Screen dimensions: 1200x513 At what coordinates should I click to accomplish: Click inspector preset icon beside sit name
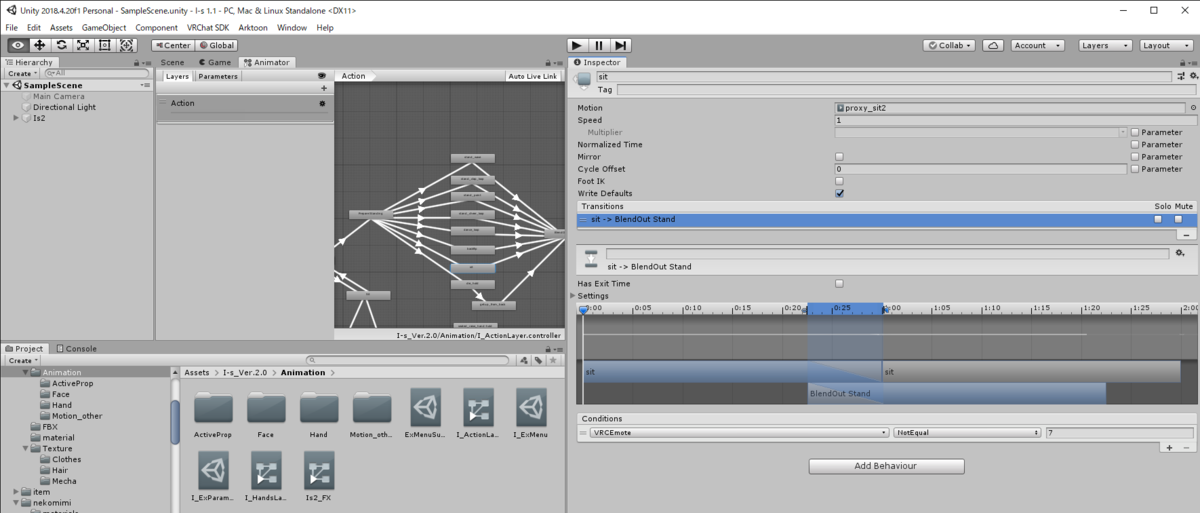[1182, 76]
